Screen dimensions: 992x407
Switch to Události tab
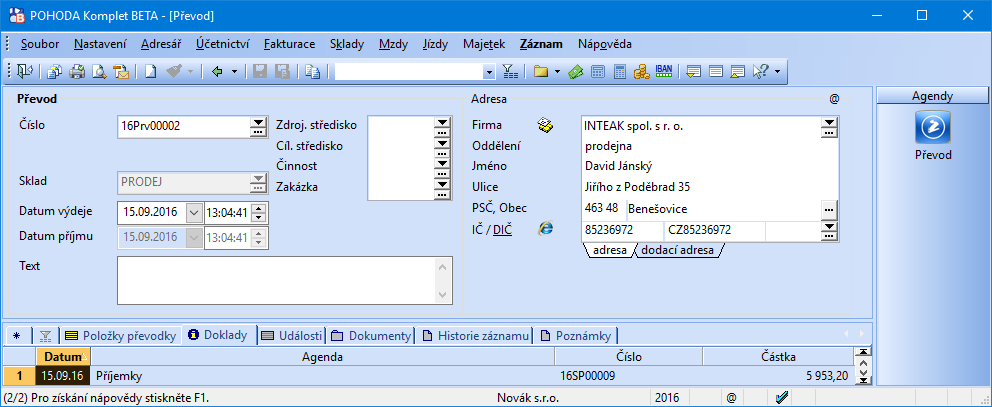pyautogui.click(x=292, y=335)
